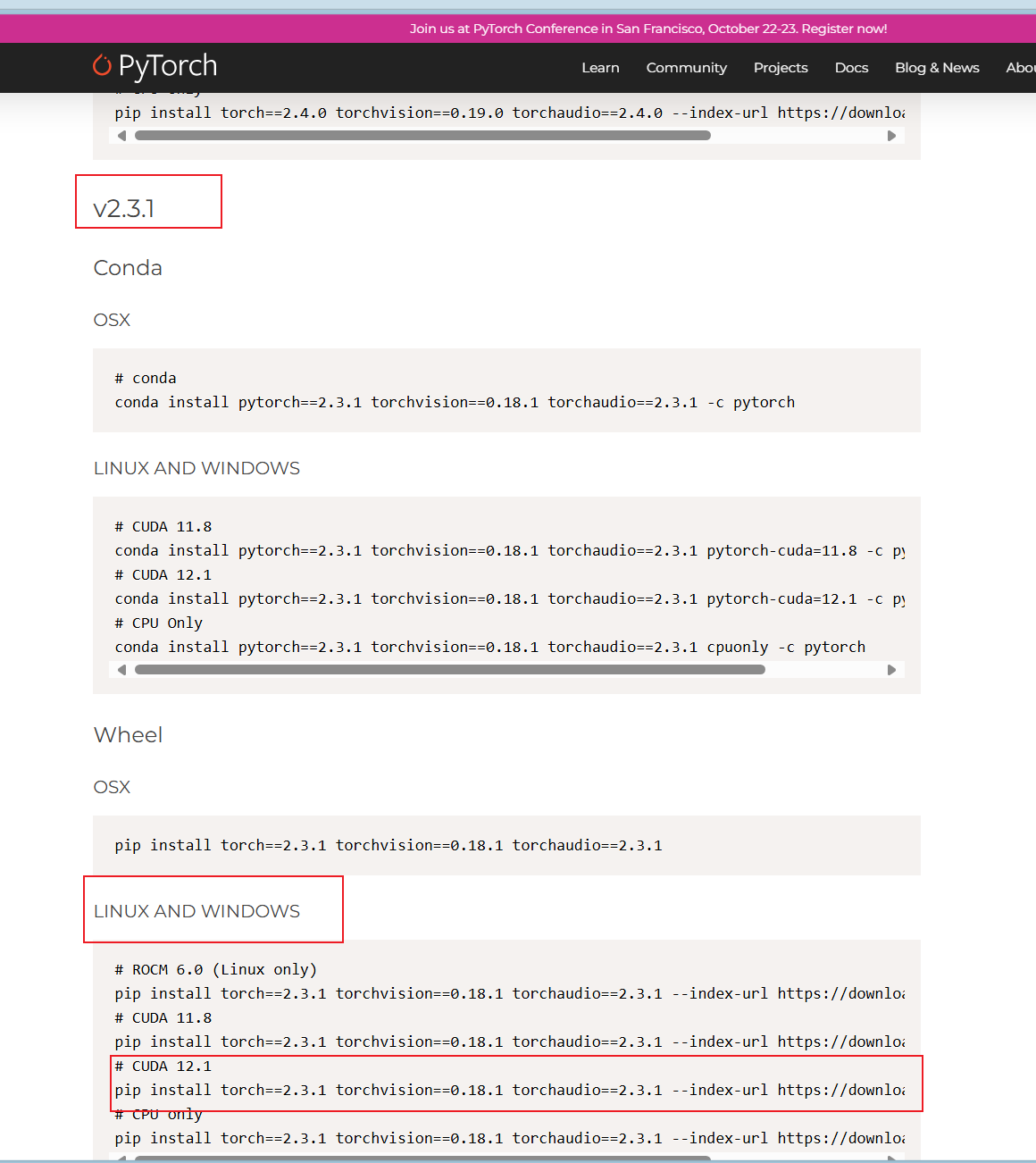This screenshot has height=1163, width=1036.
Task: Click '# CUDA 11.8' comment in conda block
Action: click(163, 526)
